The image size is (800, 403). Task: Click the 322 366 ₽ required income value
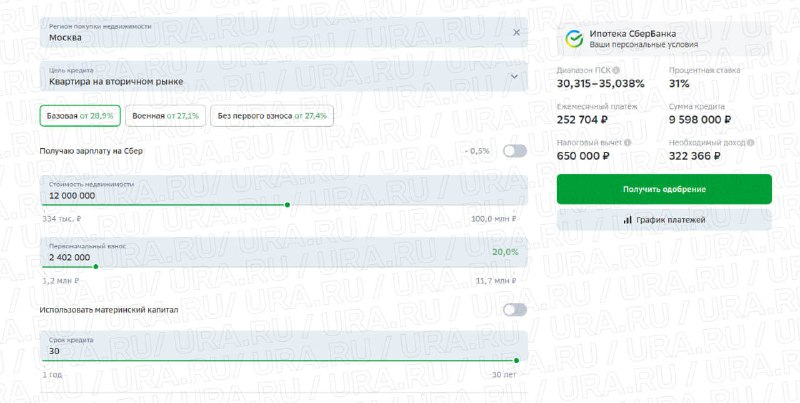694,156
